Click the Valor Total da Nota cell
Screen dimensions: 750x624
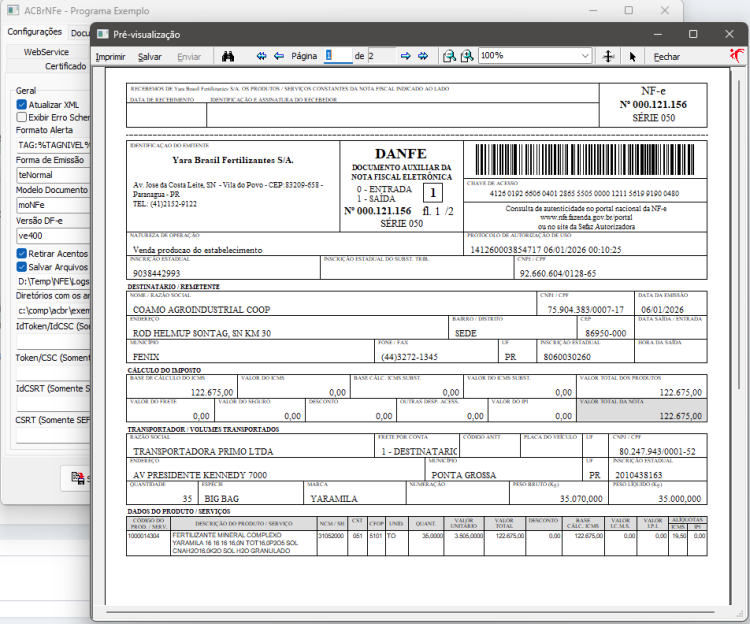(642, 410)
